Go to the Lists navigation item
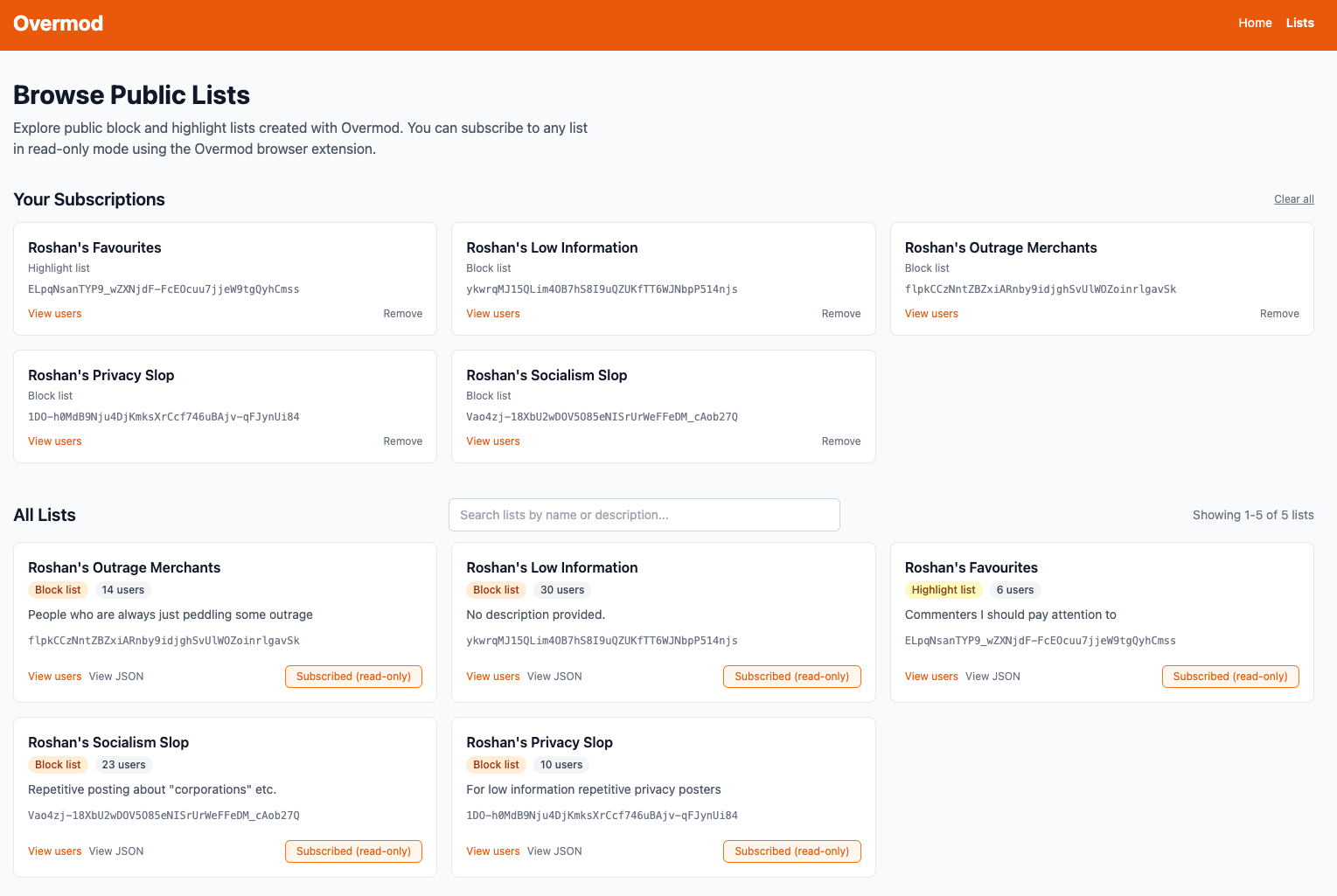 (1299, 23)
